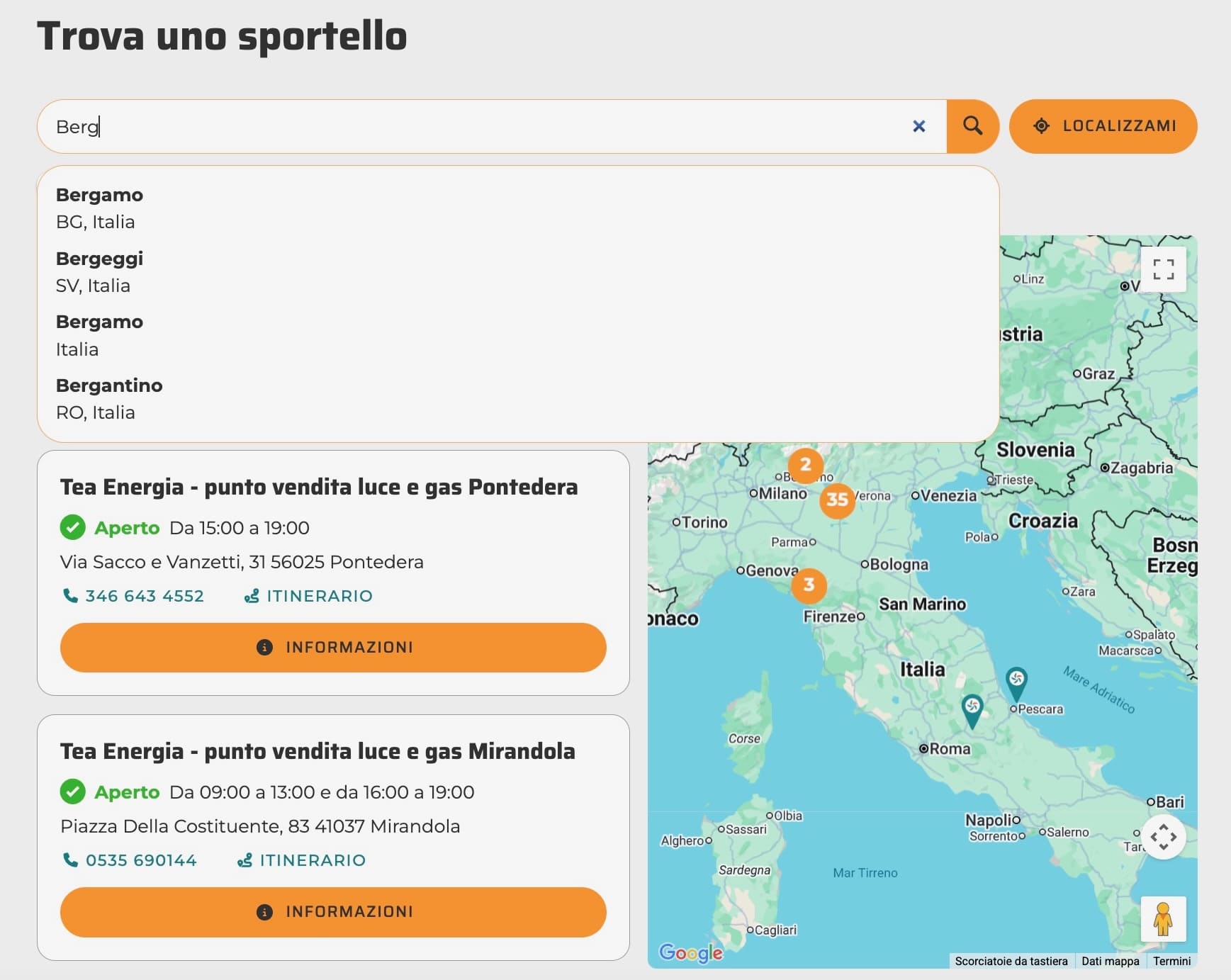Click the map pin northeast of Roma
1231x980 pixels.
tap(972, 709)
